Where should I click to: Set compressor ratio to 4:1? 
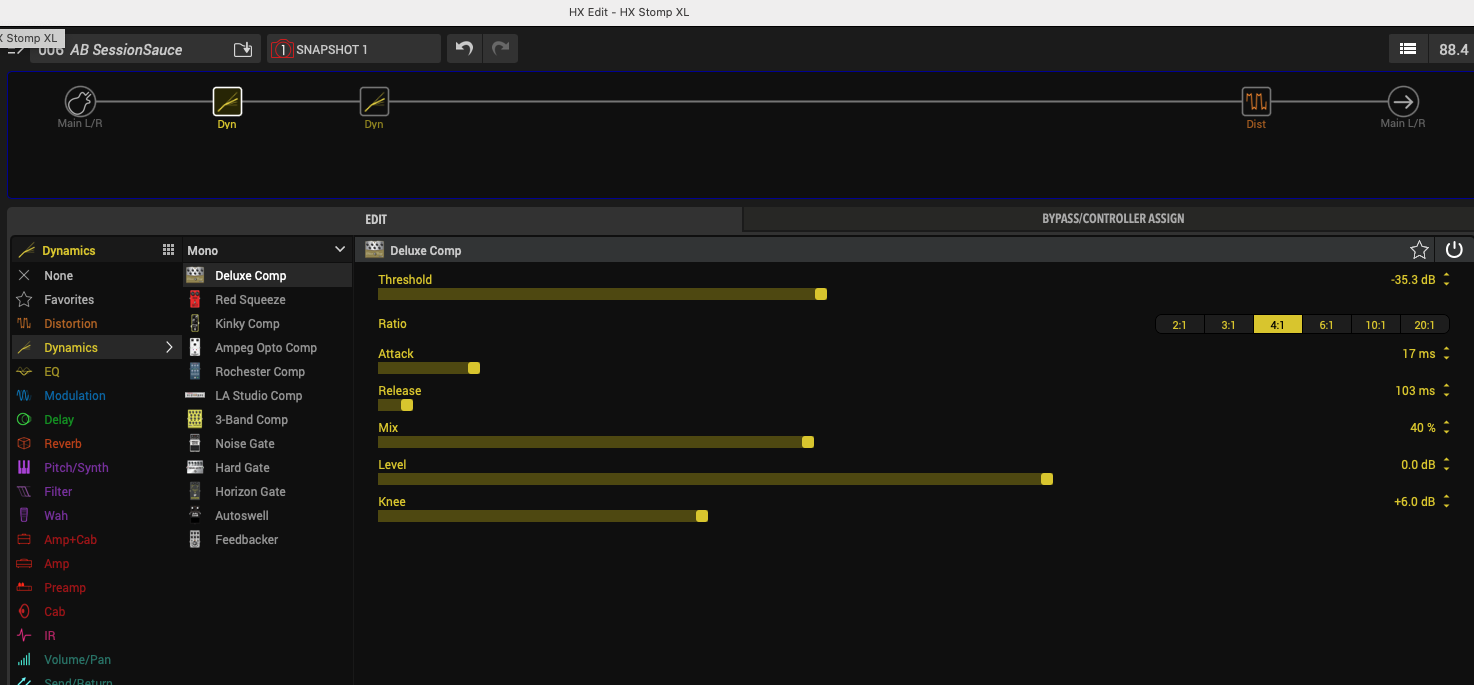pos(1278,324)
